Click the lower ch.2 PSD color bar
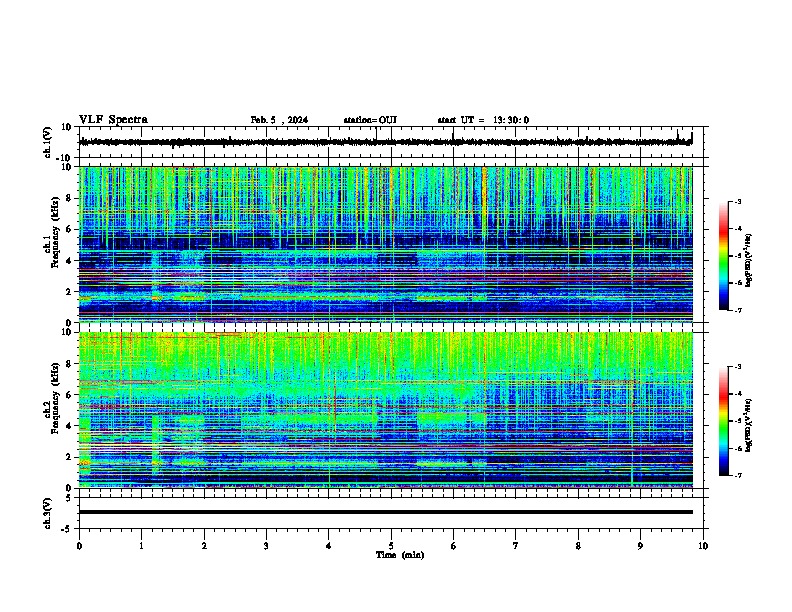Screen dimensions: 792x612 coord(724,421)
